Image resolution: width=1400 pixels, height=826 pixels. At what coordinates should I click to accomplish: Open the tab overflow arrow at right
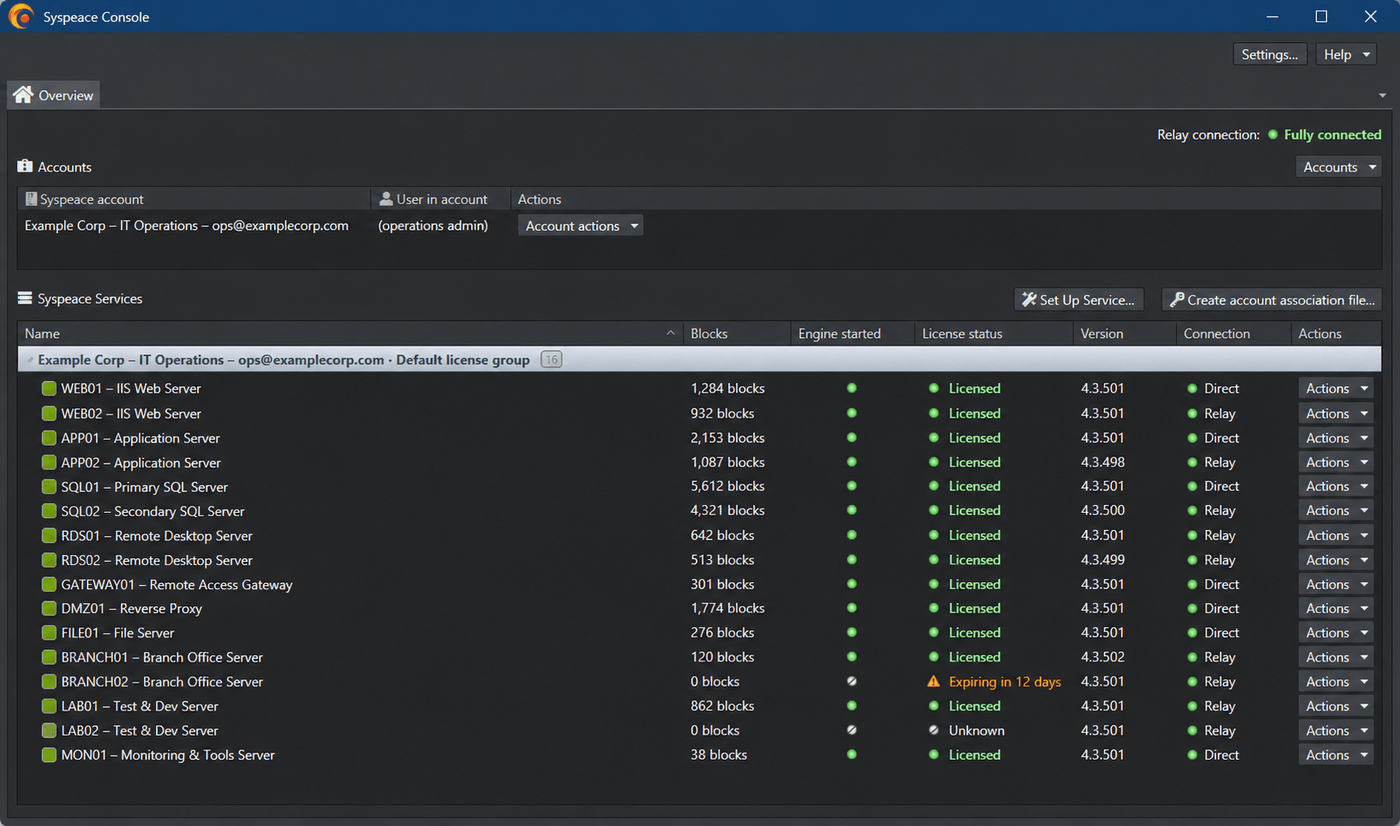(1382, 96)
